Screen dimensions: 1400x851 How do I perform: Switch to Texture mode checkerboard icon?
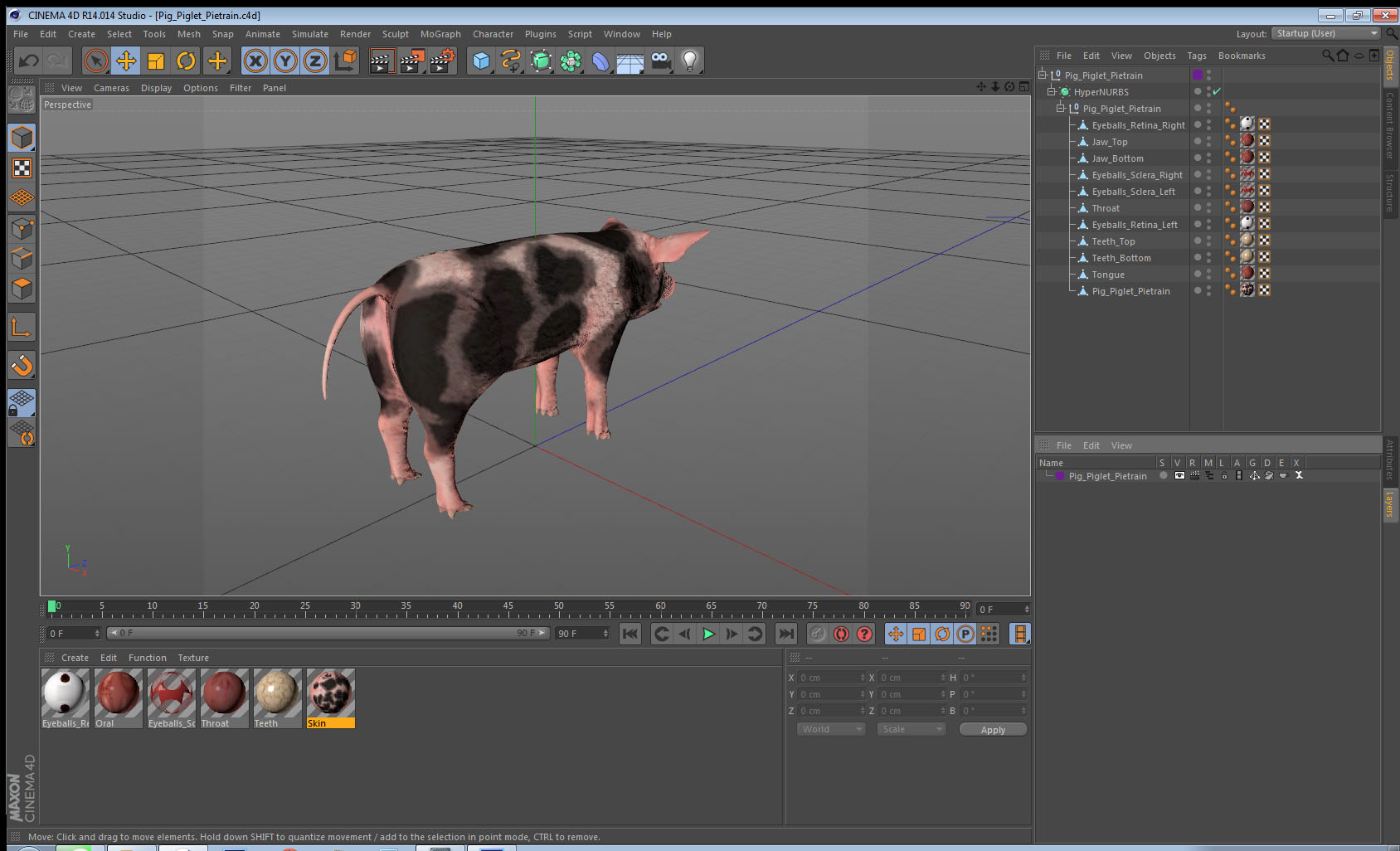click(x=22, y=168)
